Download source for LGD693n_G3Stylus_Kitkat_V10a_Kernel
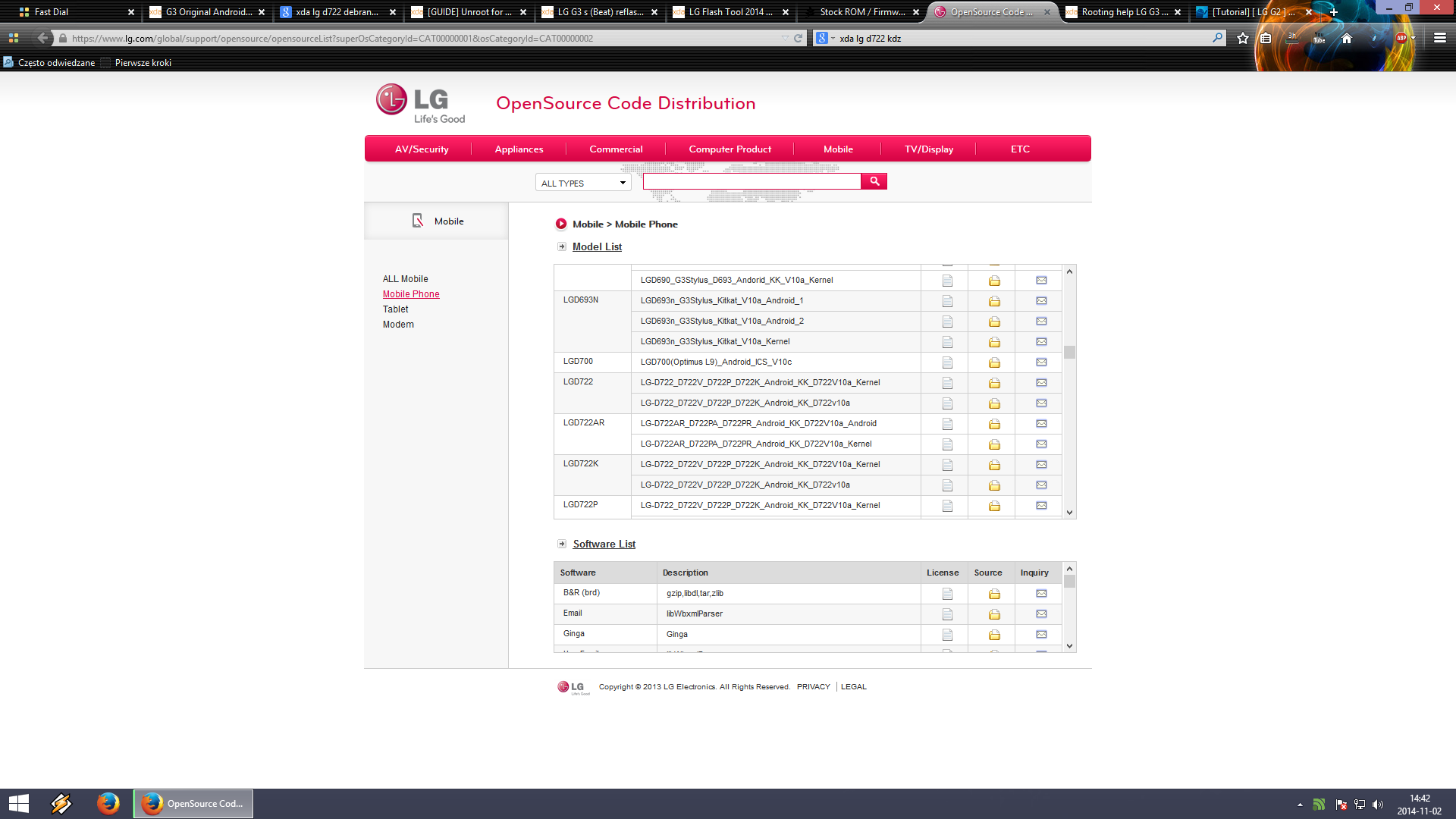The width and height of the screenshot is (1456, 819). coord(994,342)
